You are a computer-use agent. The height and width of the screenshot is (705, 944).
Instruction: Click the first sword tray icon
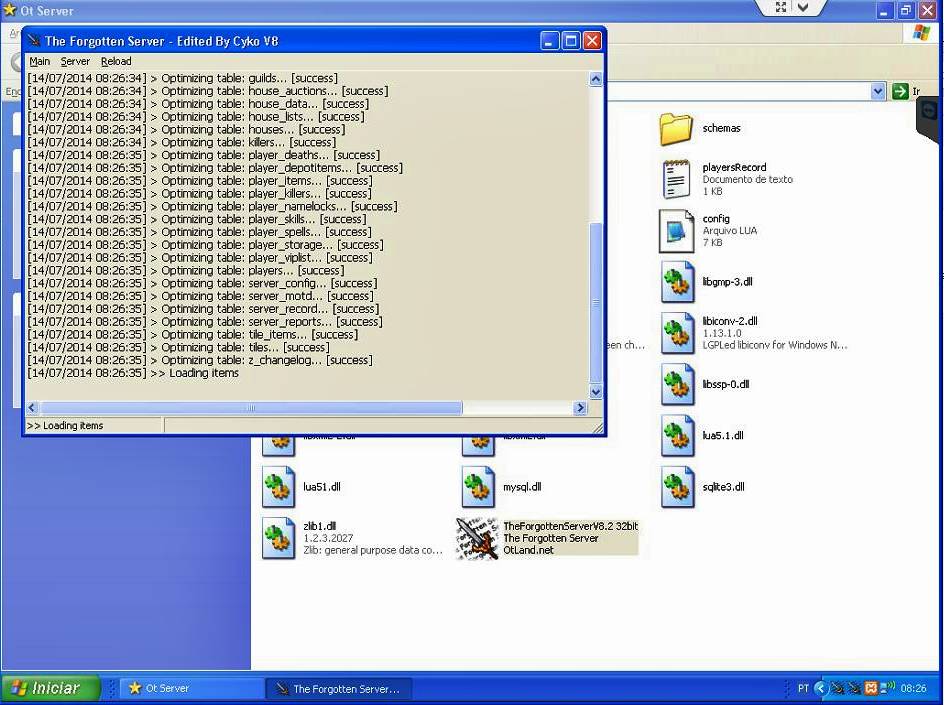(838, 688)
